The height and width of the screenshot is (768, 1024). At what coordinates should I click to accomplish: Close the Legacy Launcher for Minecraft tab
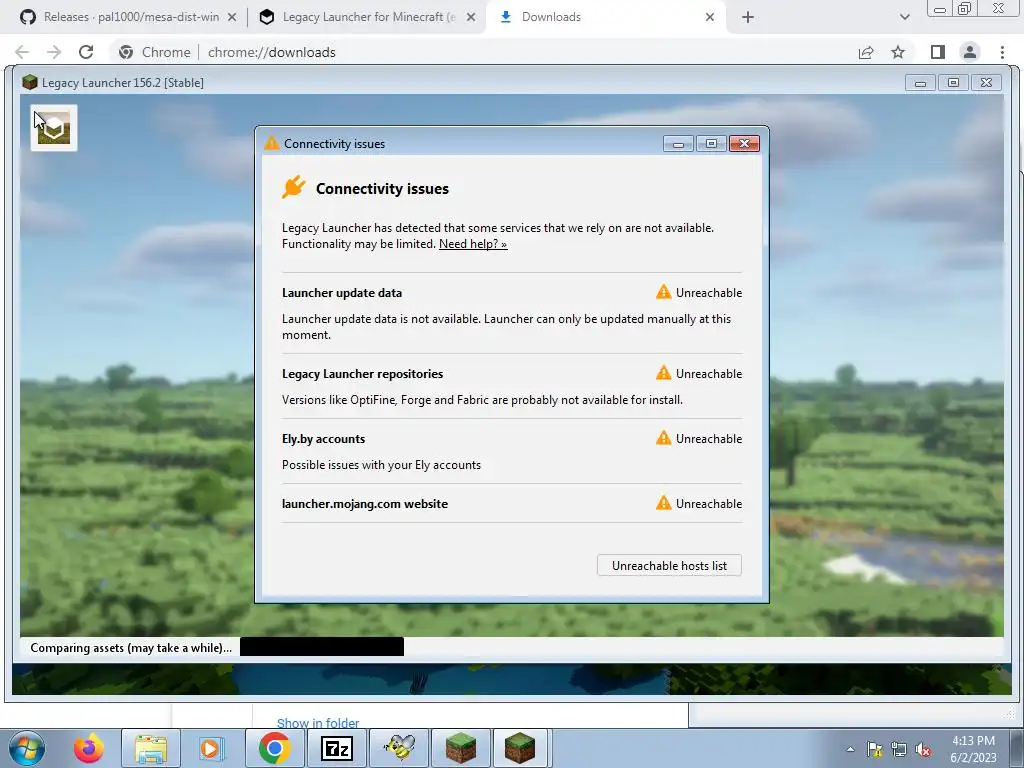pos(471,17)
